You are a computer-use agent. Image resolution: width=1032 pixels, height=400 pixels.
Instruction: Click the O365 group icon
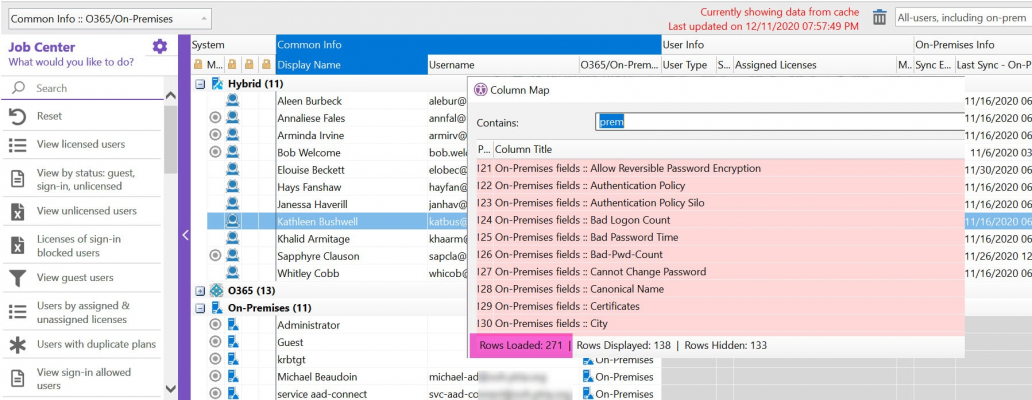pyautogui.click(x=217, y=290)
